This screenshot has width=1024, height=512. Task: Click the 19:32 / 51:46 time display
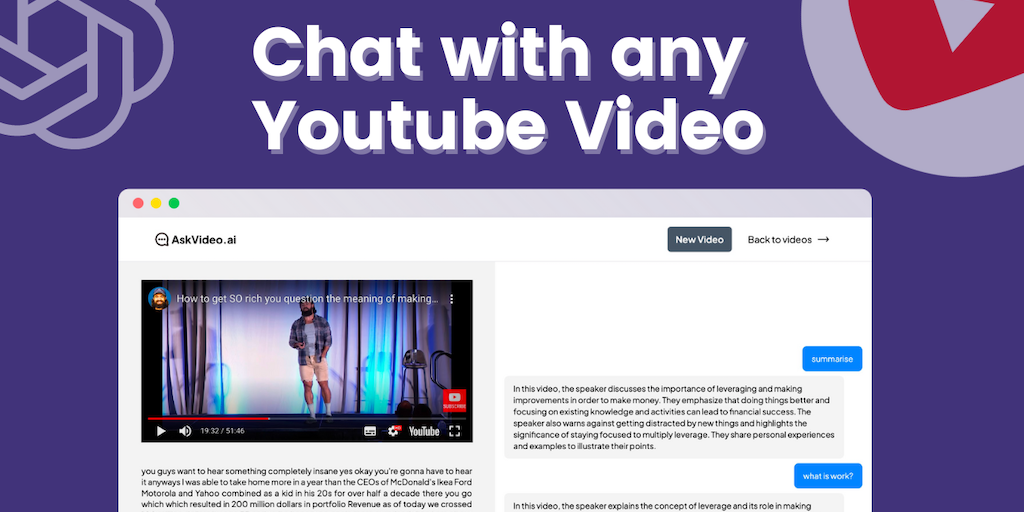click(222, 431)
